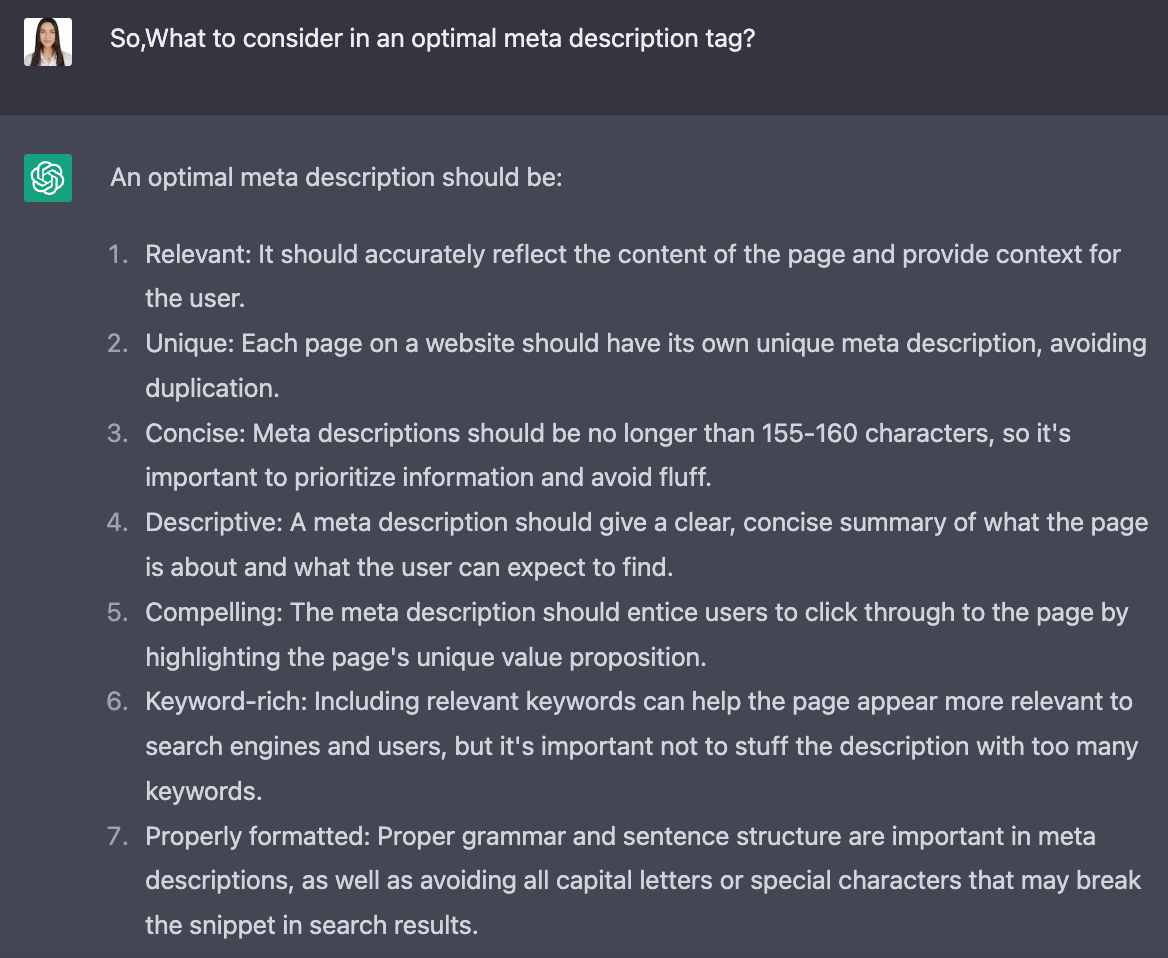Click the ChatGPT logo icon
Screen dimensions: 1168x958
tap(48, 178)
